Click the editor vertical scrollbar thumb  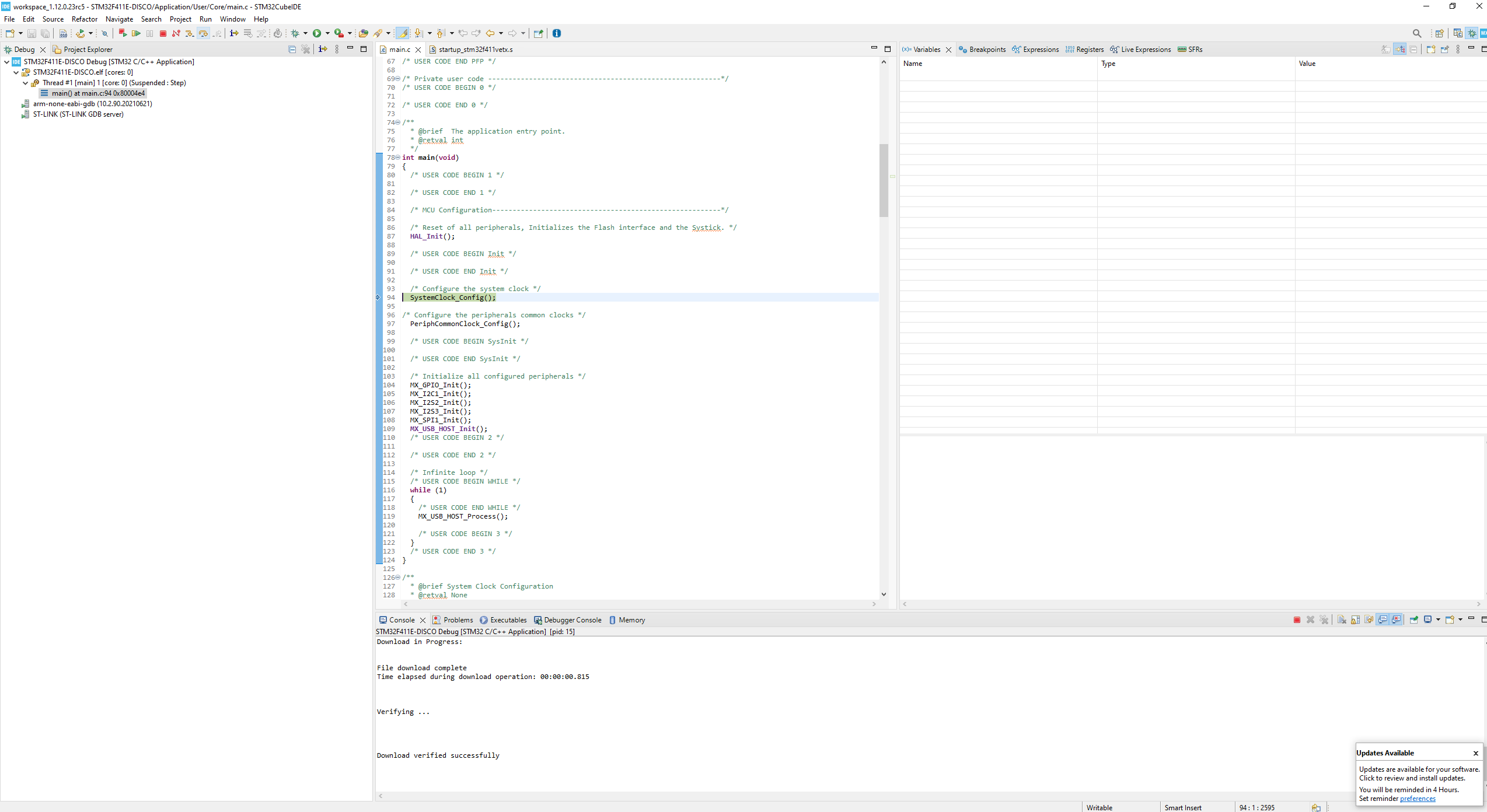[884, 180]
